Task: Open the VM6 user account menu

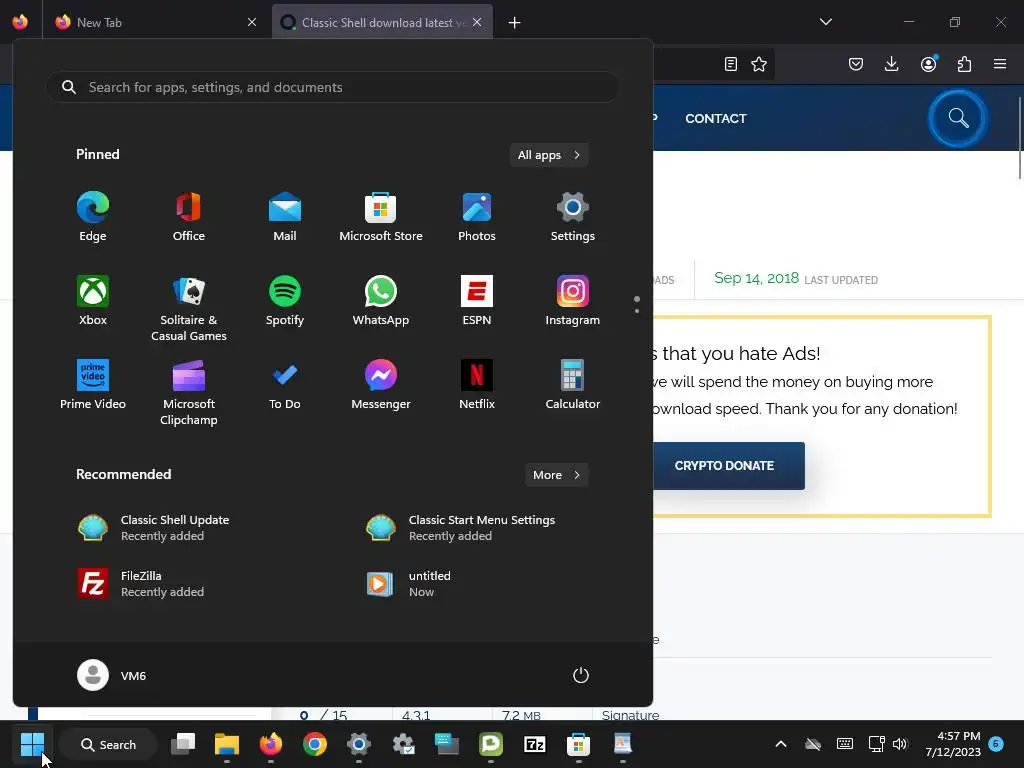Action: point(112,675)
